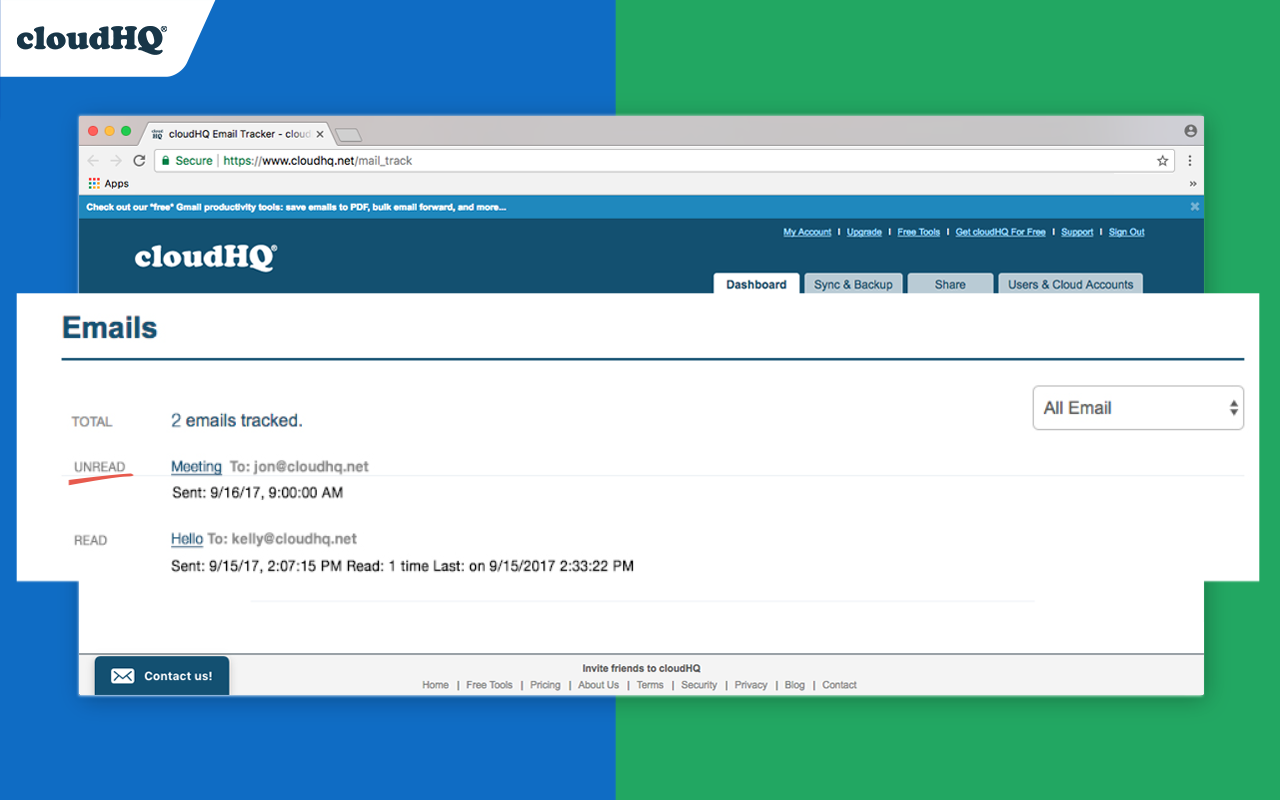Click the Upgrade link in header

[864, 232]
